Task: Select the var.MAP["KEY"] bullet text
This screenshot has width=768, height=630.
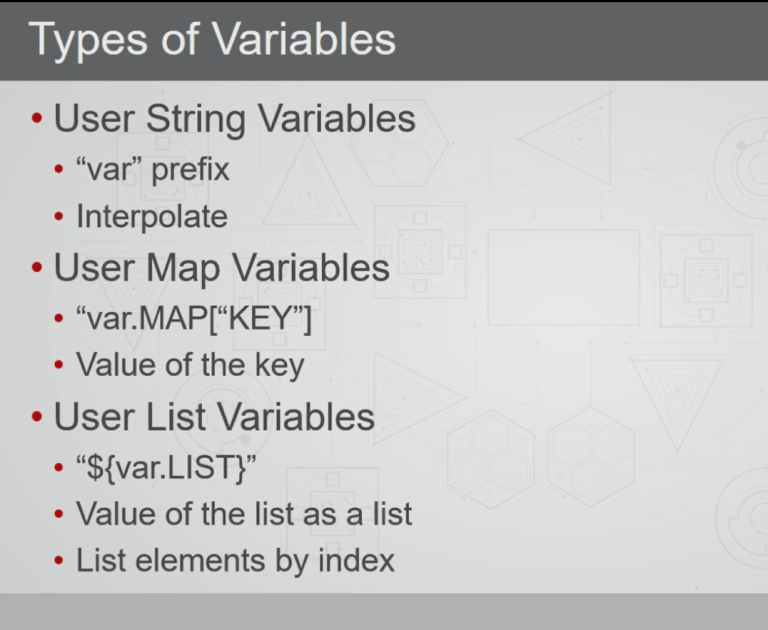Action: (x=200, y=318)
